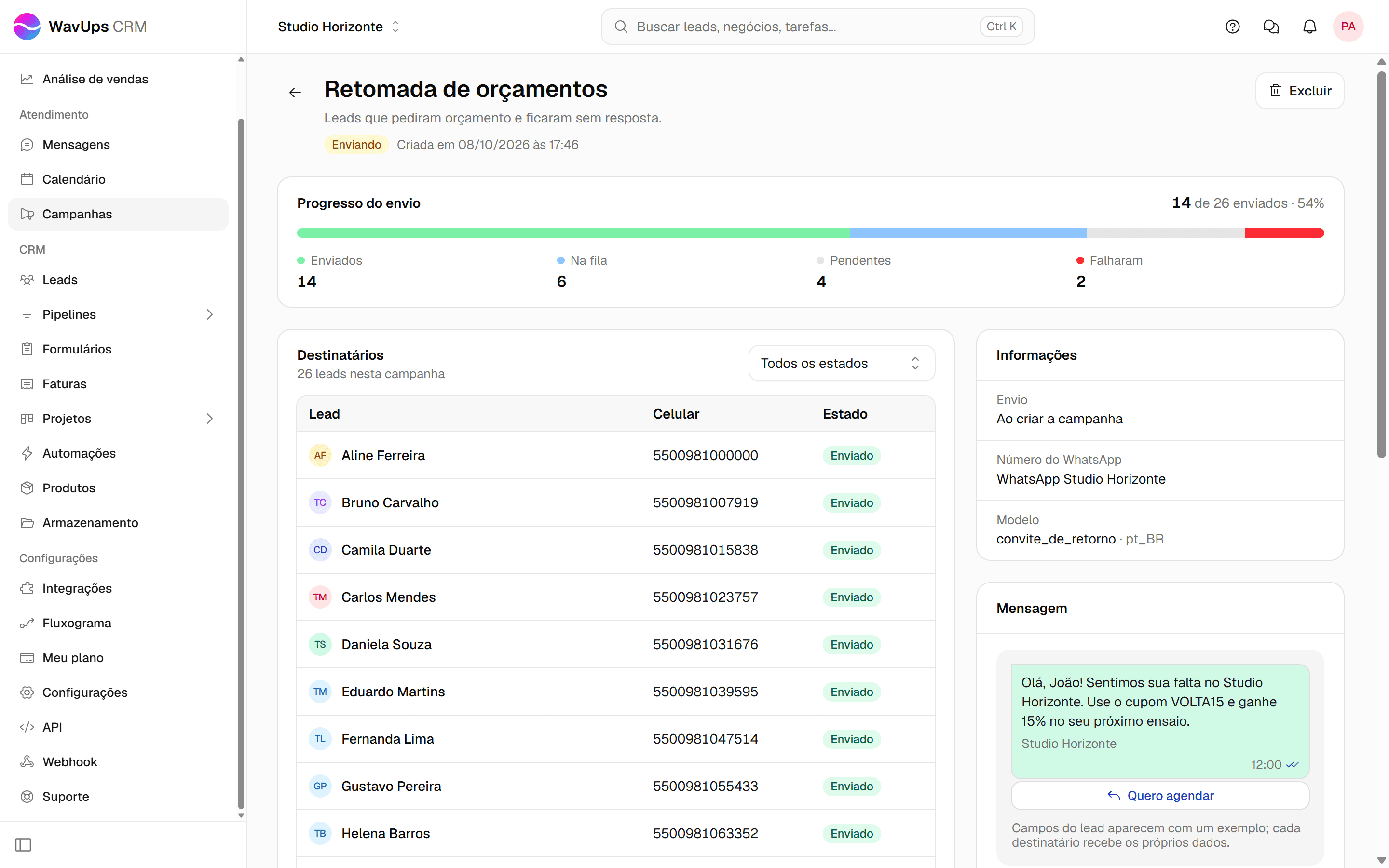Click the Excluir button
Screen dimensions: 1389x868
pos(1299,91)
